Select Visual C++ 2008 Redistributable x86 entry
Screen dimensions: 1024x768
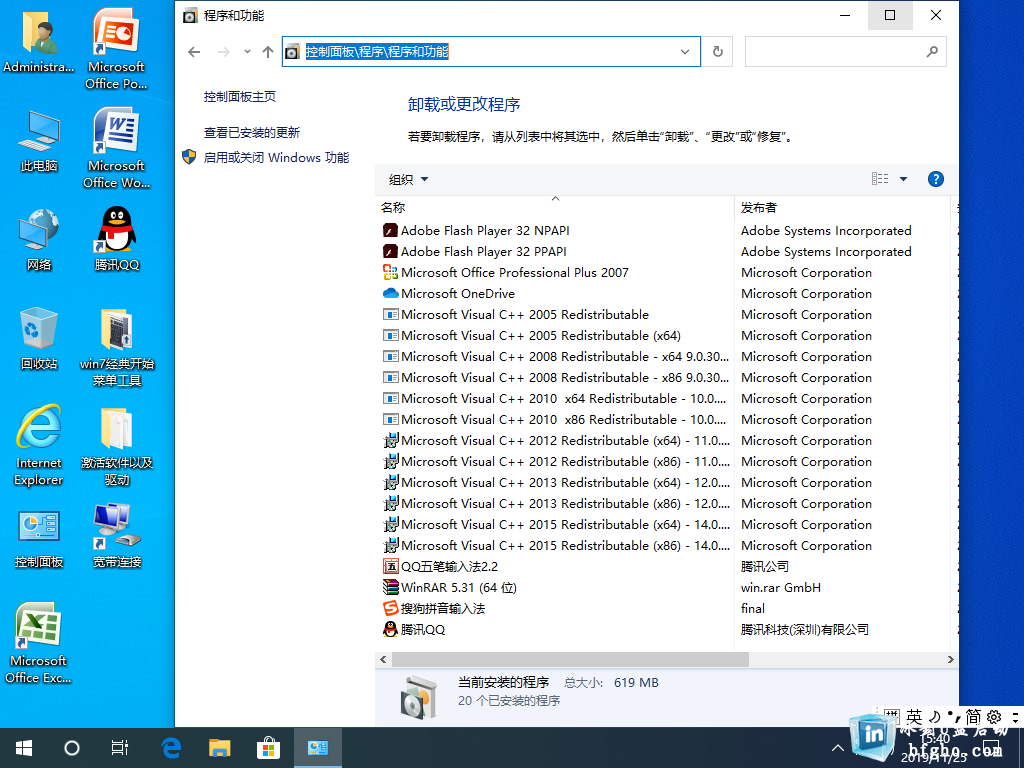565,377
